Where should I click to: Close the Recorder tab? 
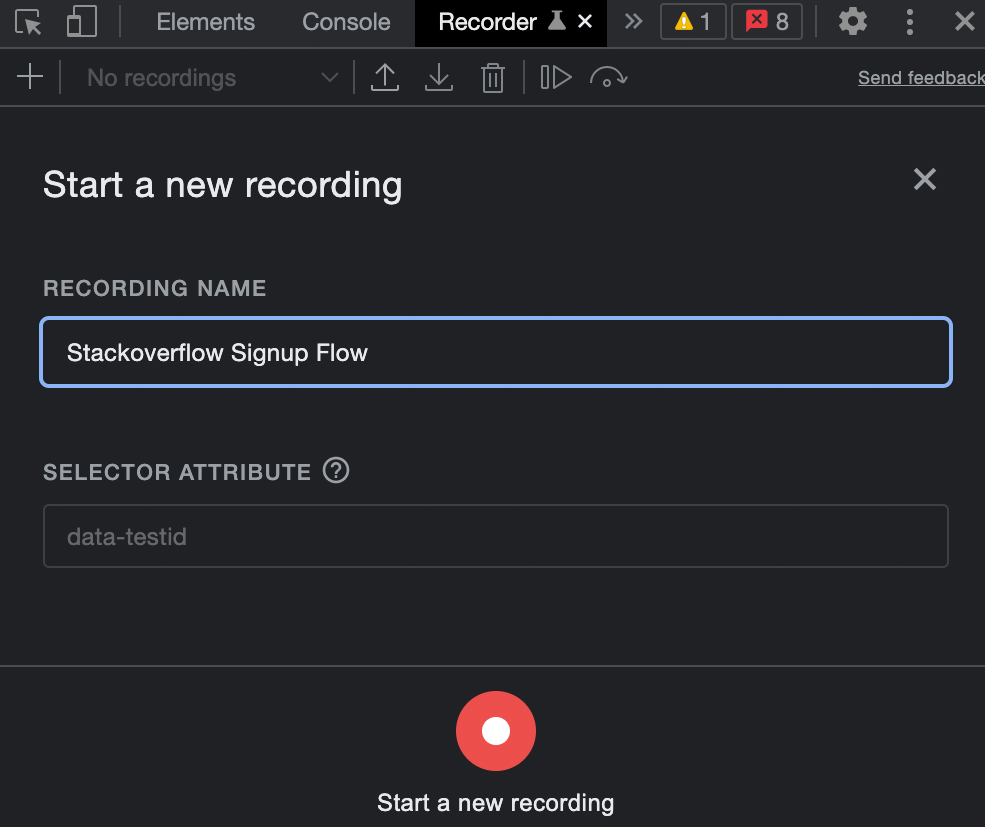click(585, 22)
